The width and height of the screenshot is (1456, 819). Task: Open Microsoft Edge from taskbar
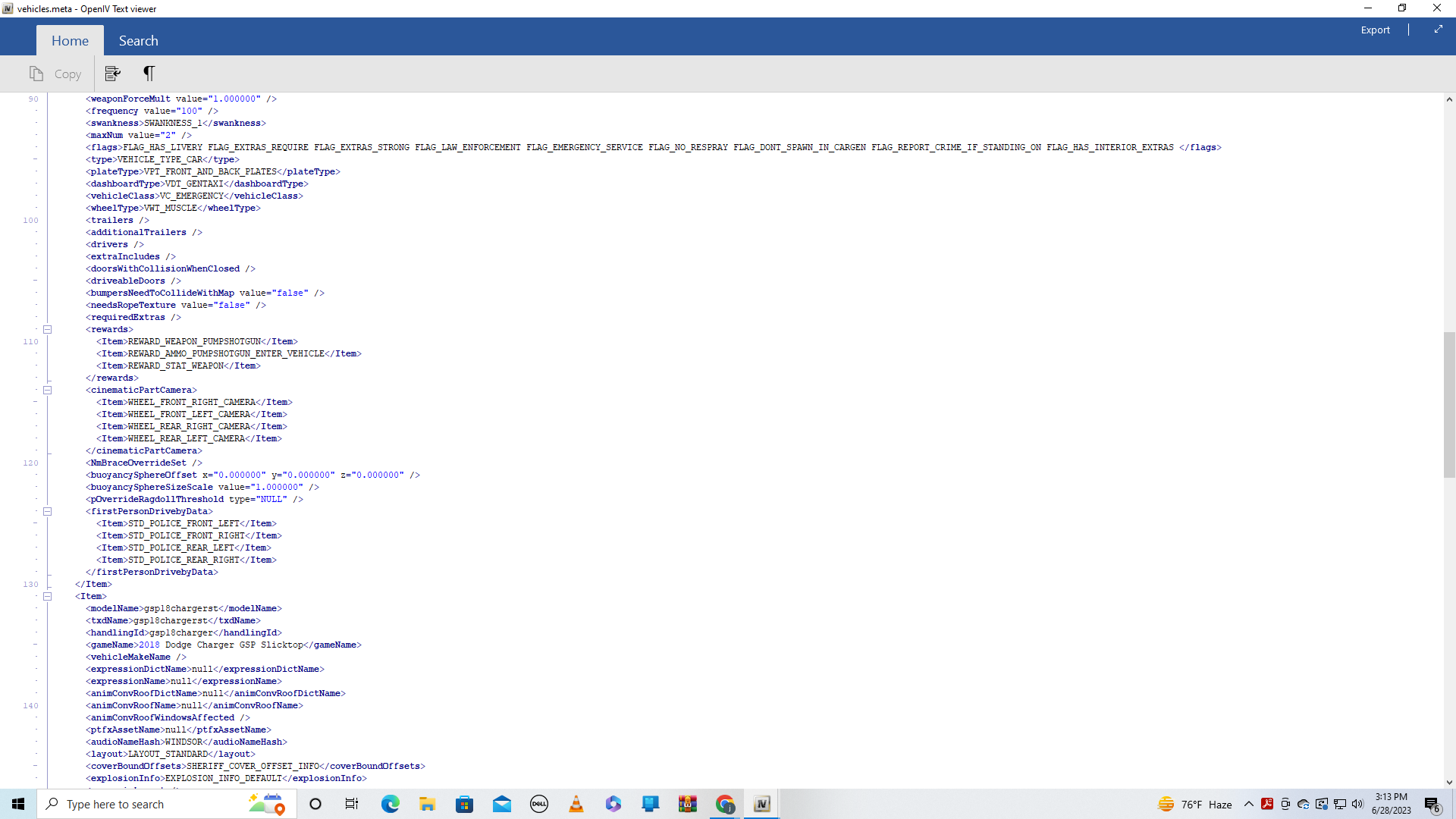tap(390, 804)
